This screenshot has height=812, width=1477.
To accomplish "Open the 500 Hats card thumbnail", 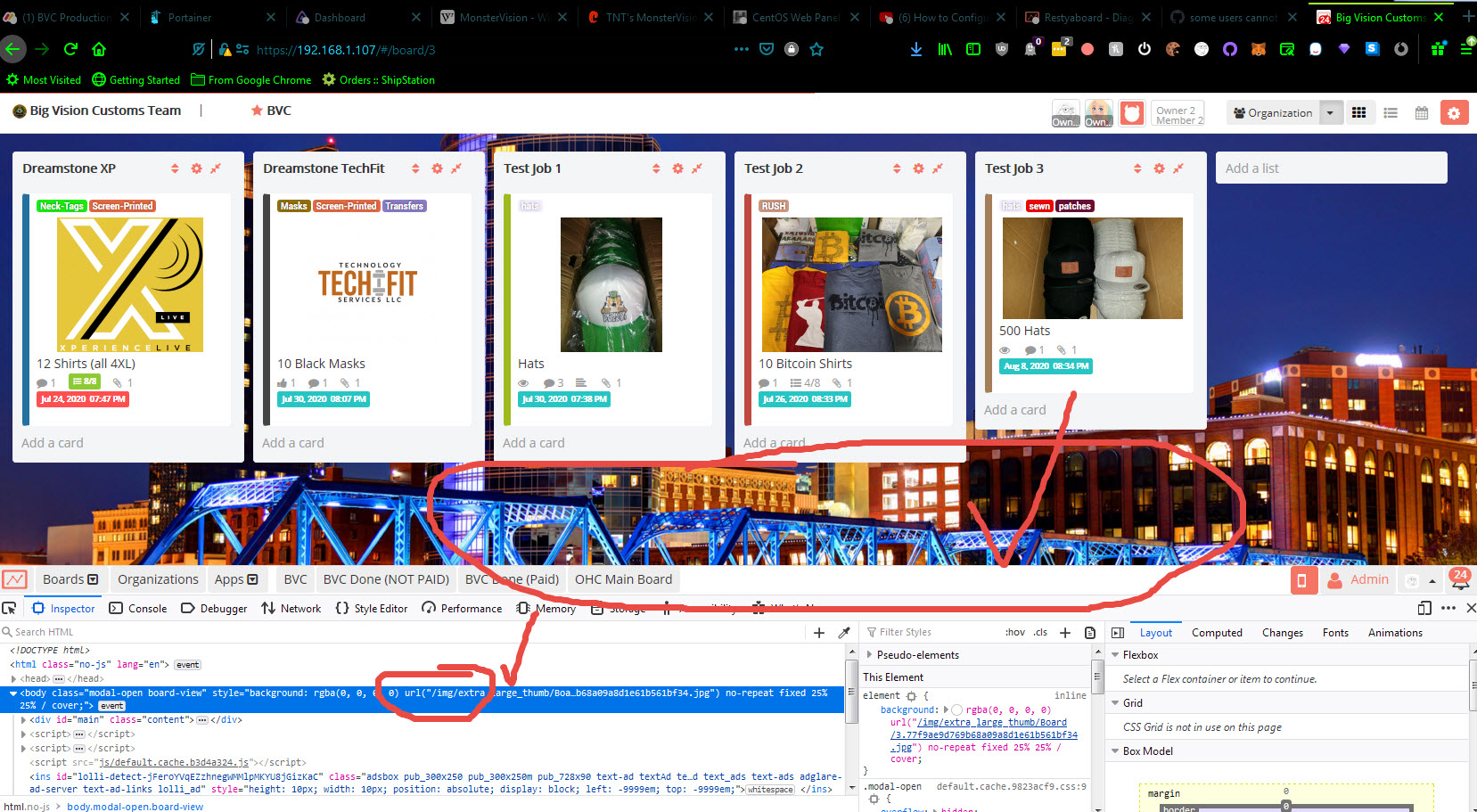I will pyautogui.click(x=1093, y=268).
